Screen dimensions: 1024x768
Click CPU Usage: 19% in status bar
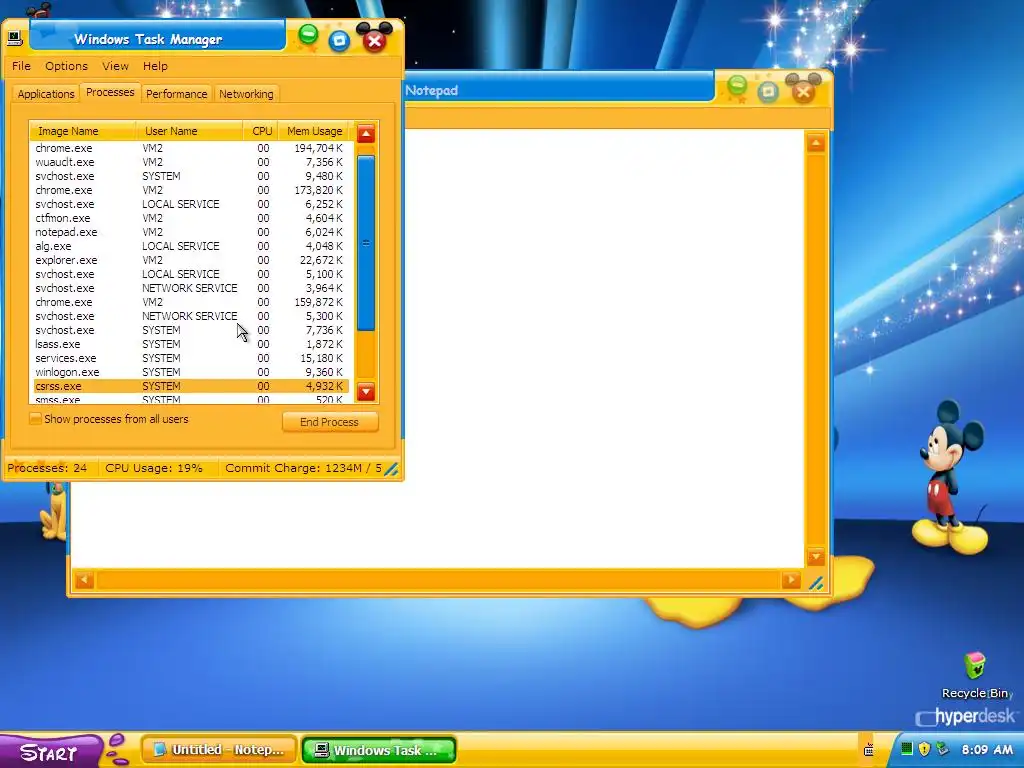point(154,468)
